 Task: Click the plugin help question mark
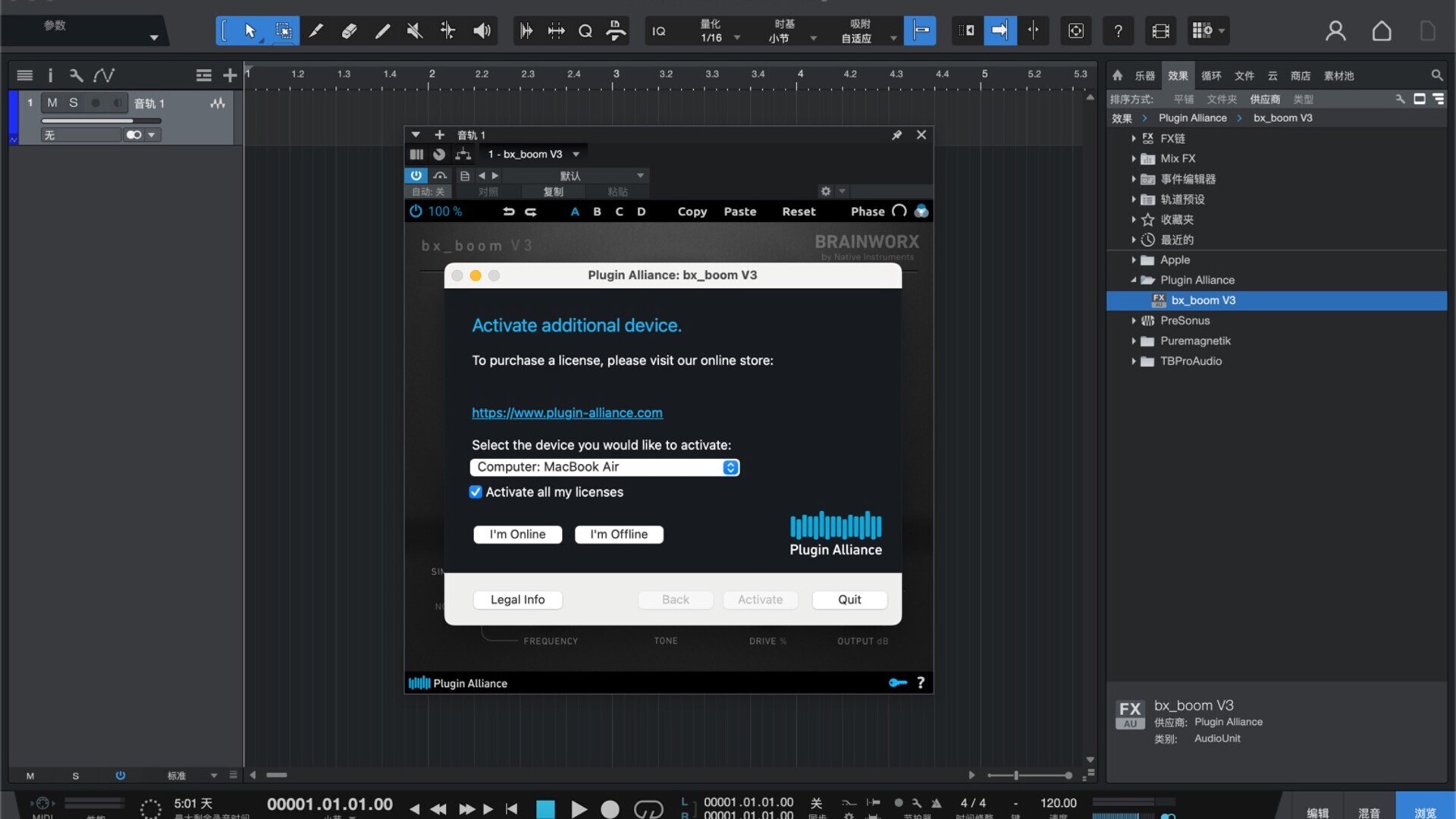click(921, 683)
